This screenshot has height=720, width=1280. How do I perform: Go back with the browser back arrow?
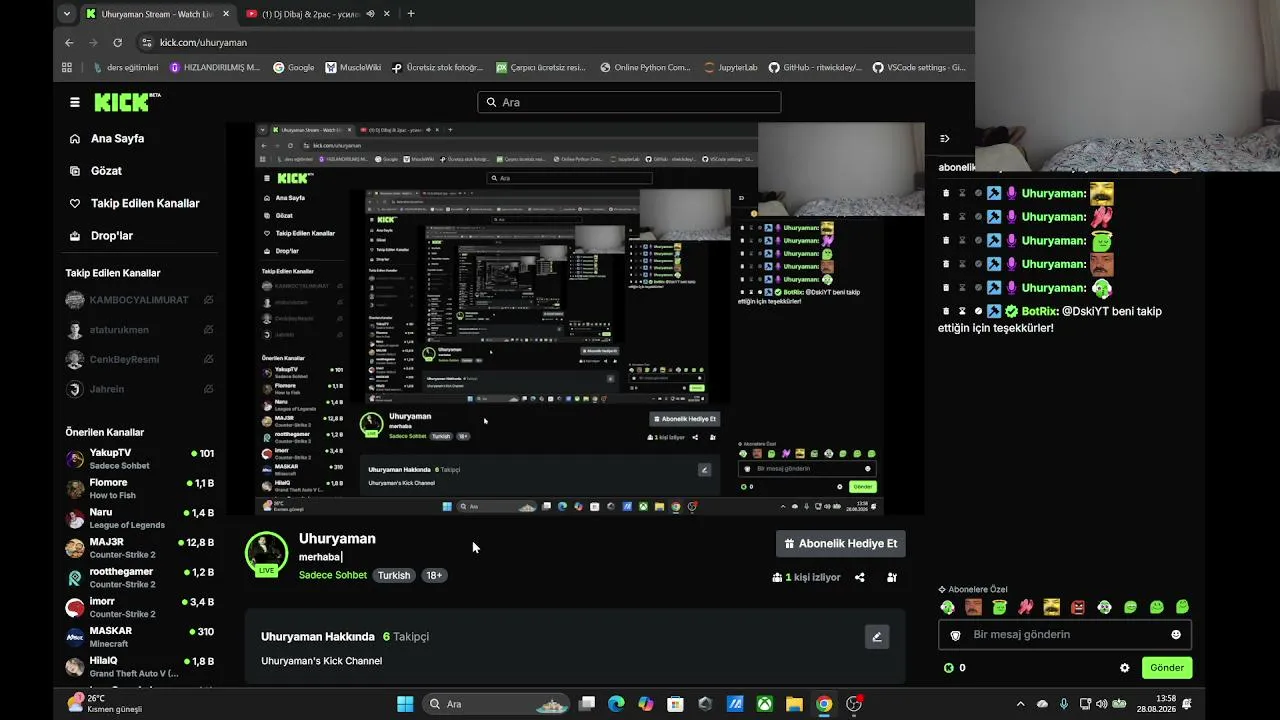click(69, 43)
